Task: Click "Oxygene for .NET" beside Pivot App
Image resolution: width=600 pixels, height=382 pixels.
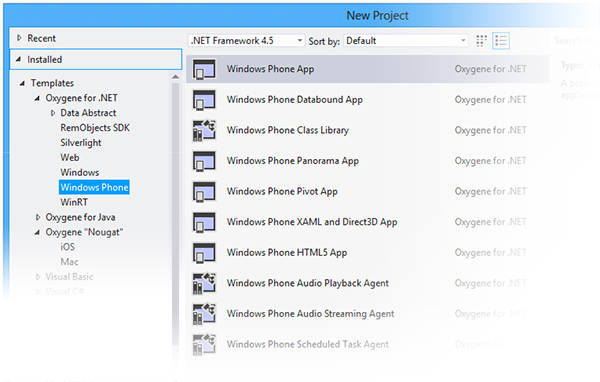Action: (x=491, y=192)
